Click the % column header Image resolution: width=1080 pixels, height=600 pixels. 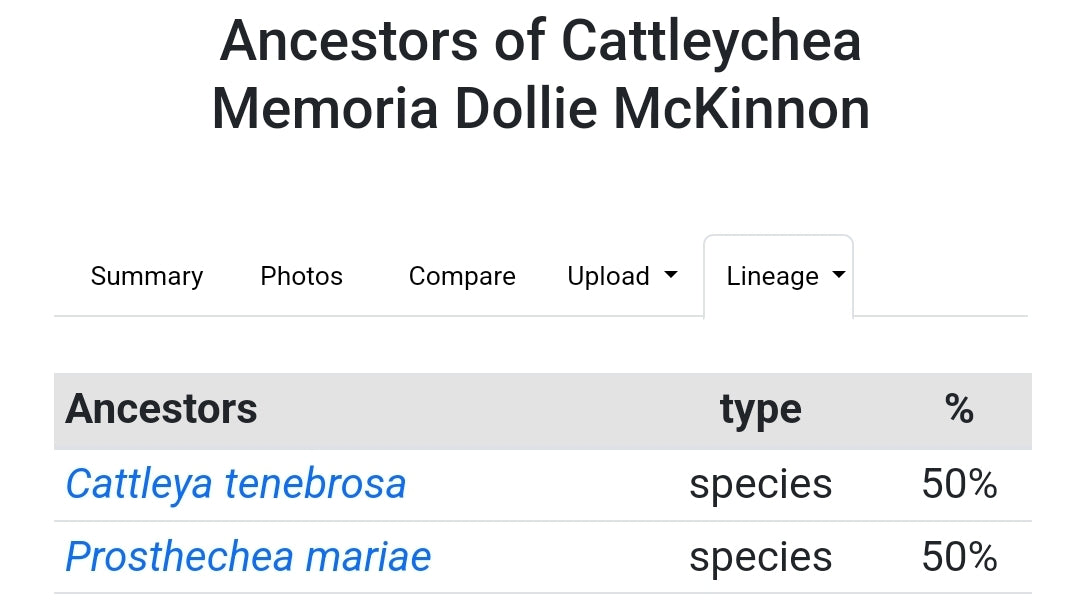tap(959, 410)
